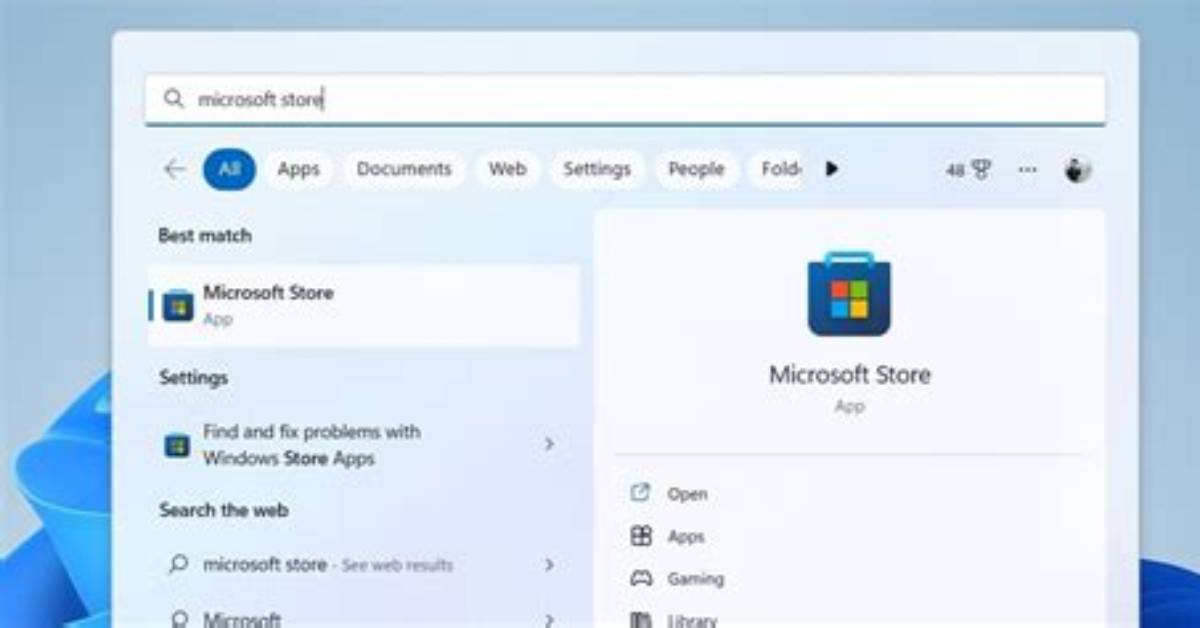Screen dimensions: 1200x628
Task: Expand chevron beside the Microsoft web suggestion
Action: [549, 620]
